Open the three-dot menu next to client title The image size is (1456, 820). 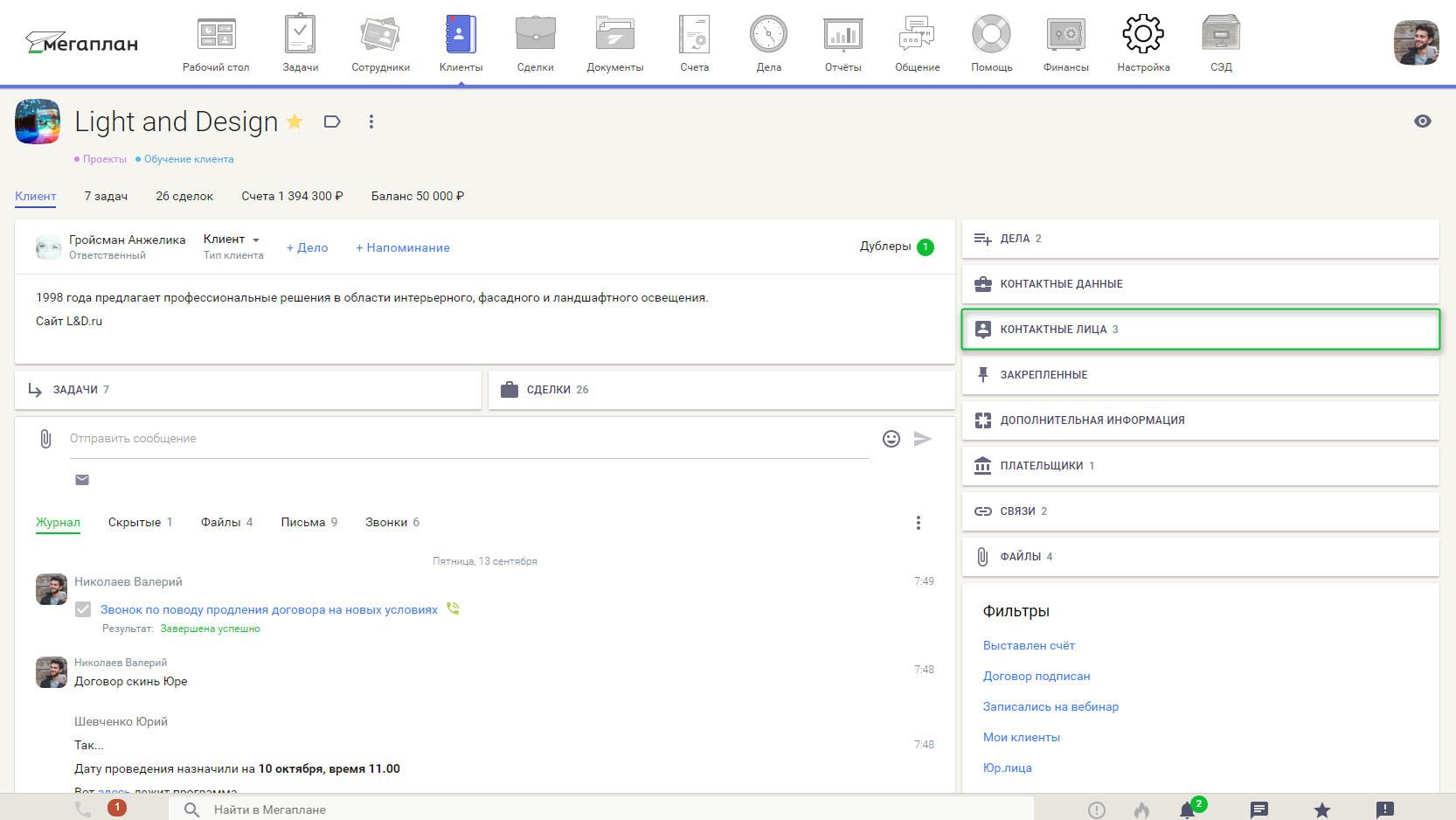click(x=371, y=122)
